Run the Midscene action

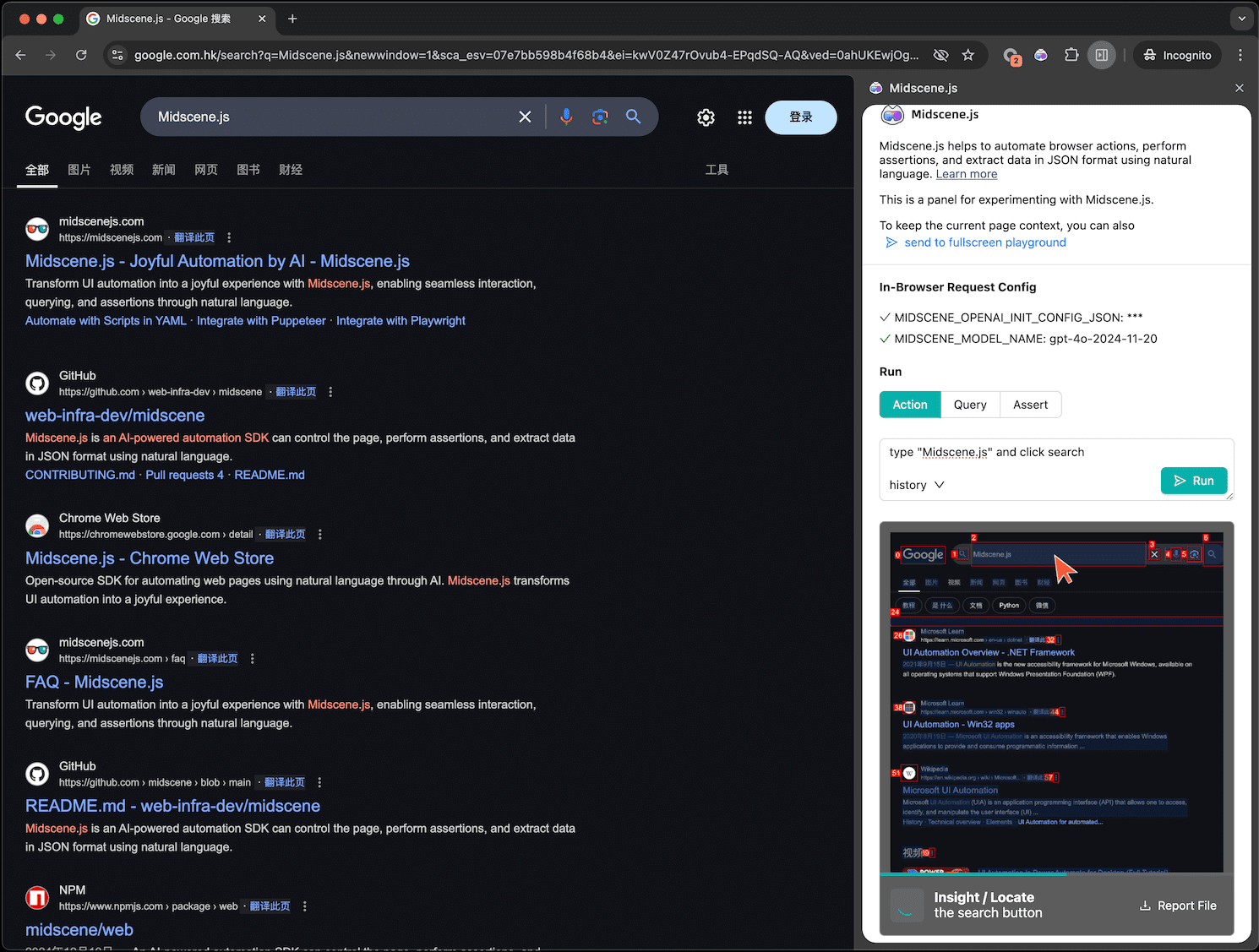tap(1194, 481)
